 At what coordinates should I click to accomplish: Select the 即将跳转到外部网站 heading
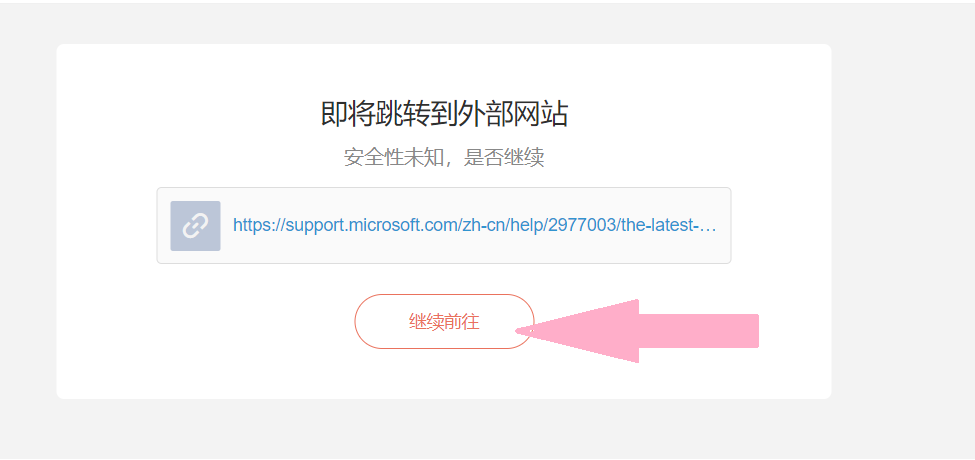[444, 114]
